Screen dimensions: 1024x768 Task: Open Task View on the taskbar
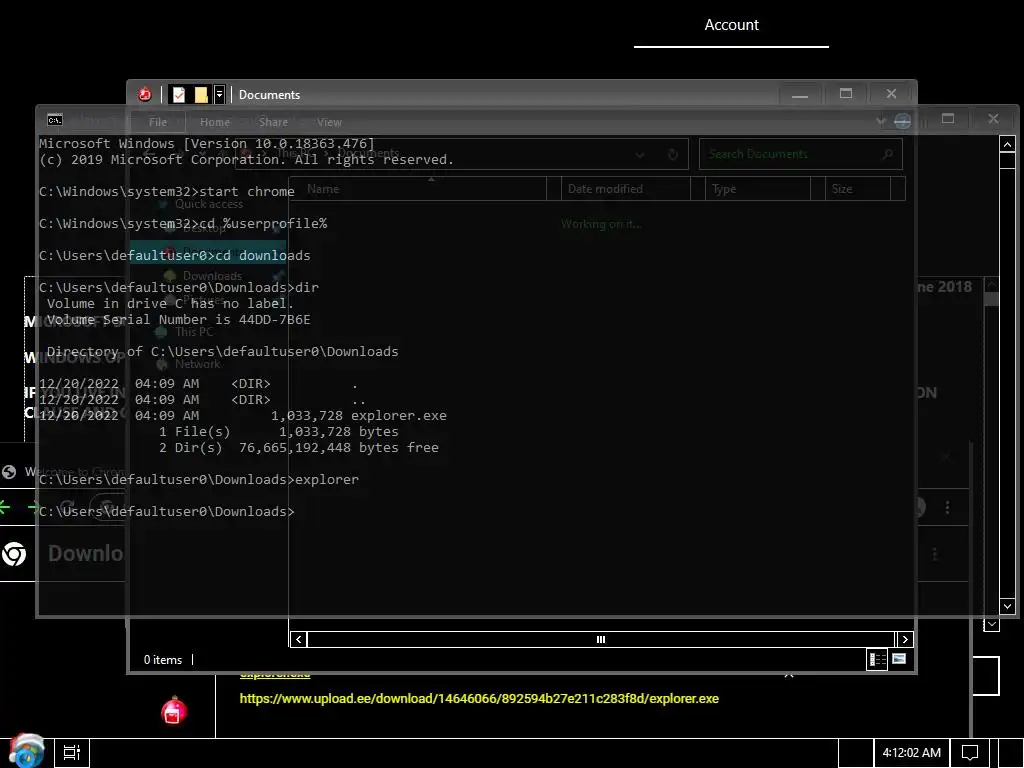[72, 752]
